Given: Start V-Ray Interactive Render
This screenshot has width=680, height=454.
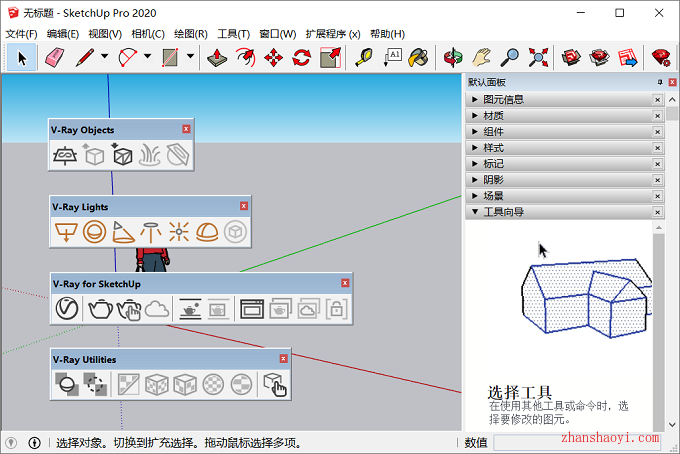Looking at the screenshot, I should [129, 309].
